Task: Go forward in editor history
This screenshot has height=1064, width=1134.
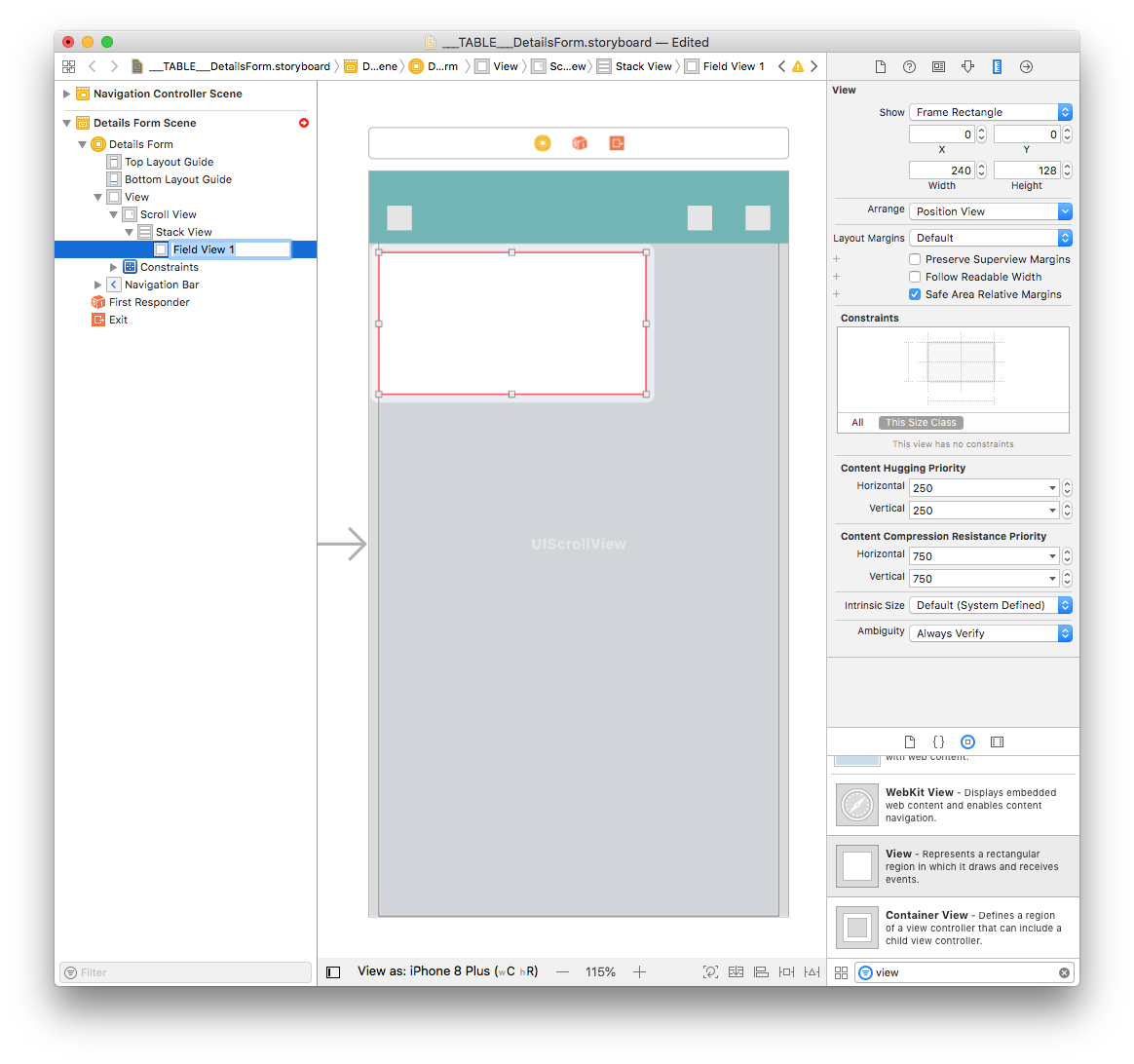Action: [114, 66]
